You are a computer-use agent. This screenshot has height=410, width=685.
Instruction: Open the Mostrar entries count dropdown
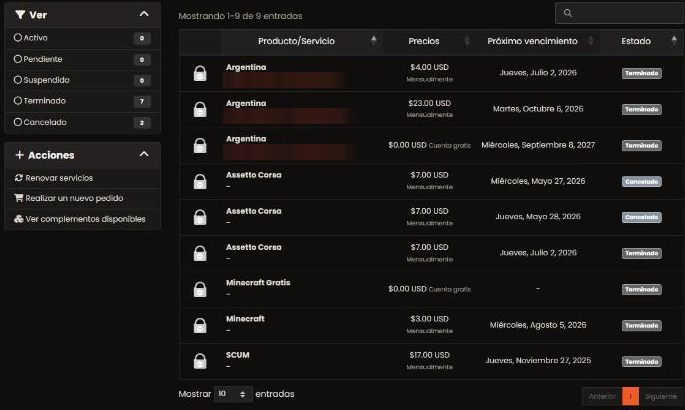233,394
